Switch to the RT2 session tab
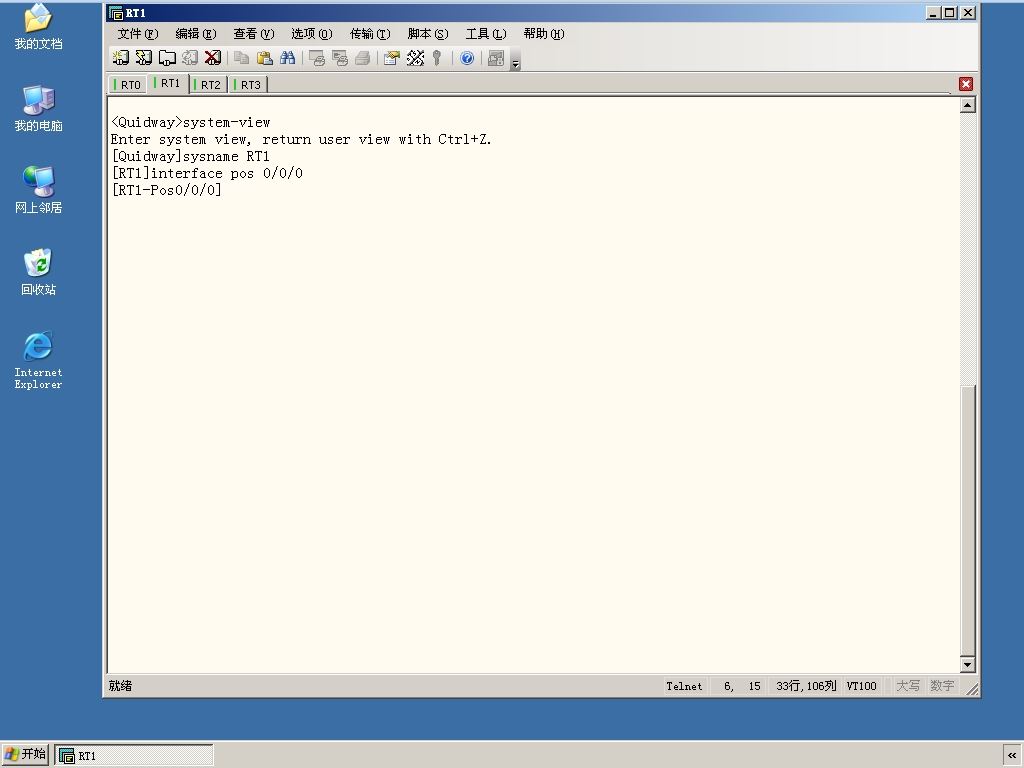The width and height of the screenshot is (1024, 768). click(x=208, y=85)
